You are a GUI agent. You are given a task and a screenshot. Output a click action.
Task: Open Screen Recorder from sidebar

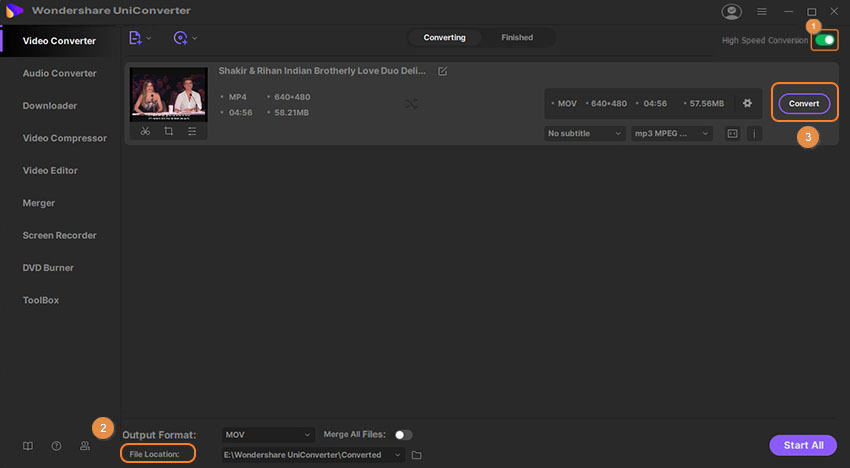(60, 235)
